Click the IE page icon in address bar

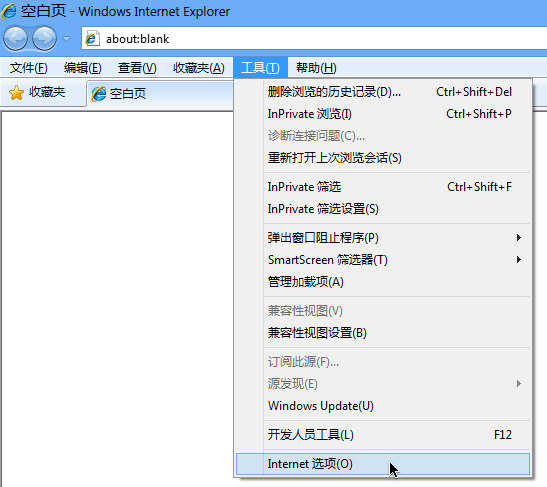pyautogui.click(x=92, y=38)
